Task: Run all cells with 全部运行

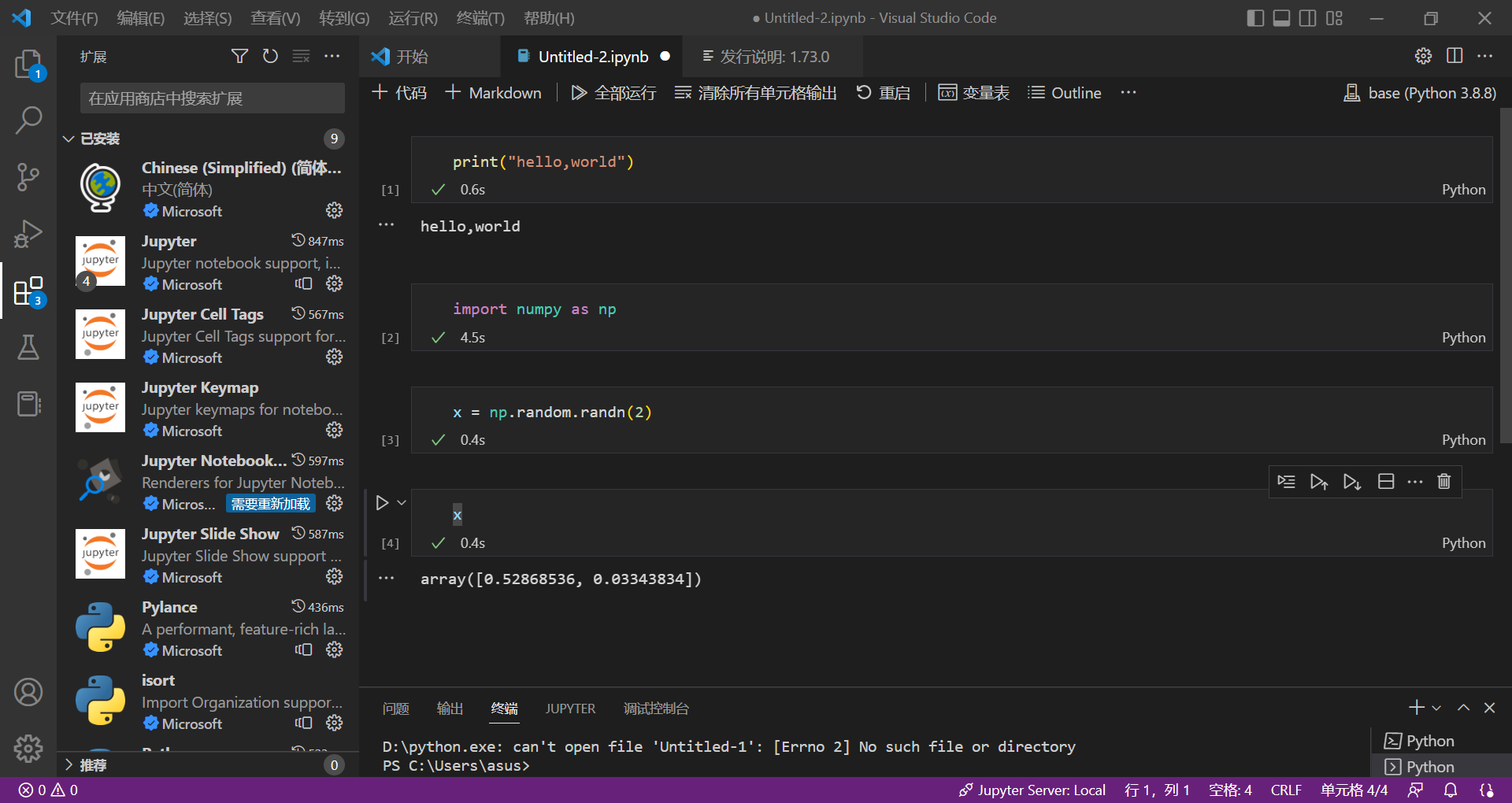Action: pyautogui.click(x=613, y=93)
